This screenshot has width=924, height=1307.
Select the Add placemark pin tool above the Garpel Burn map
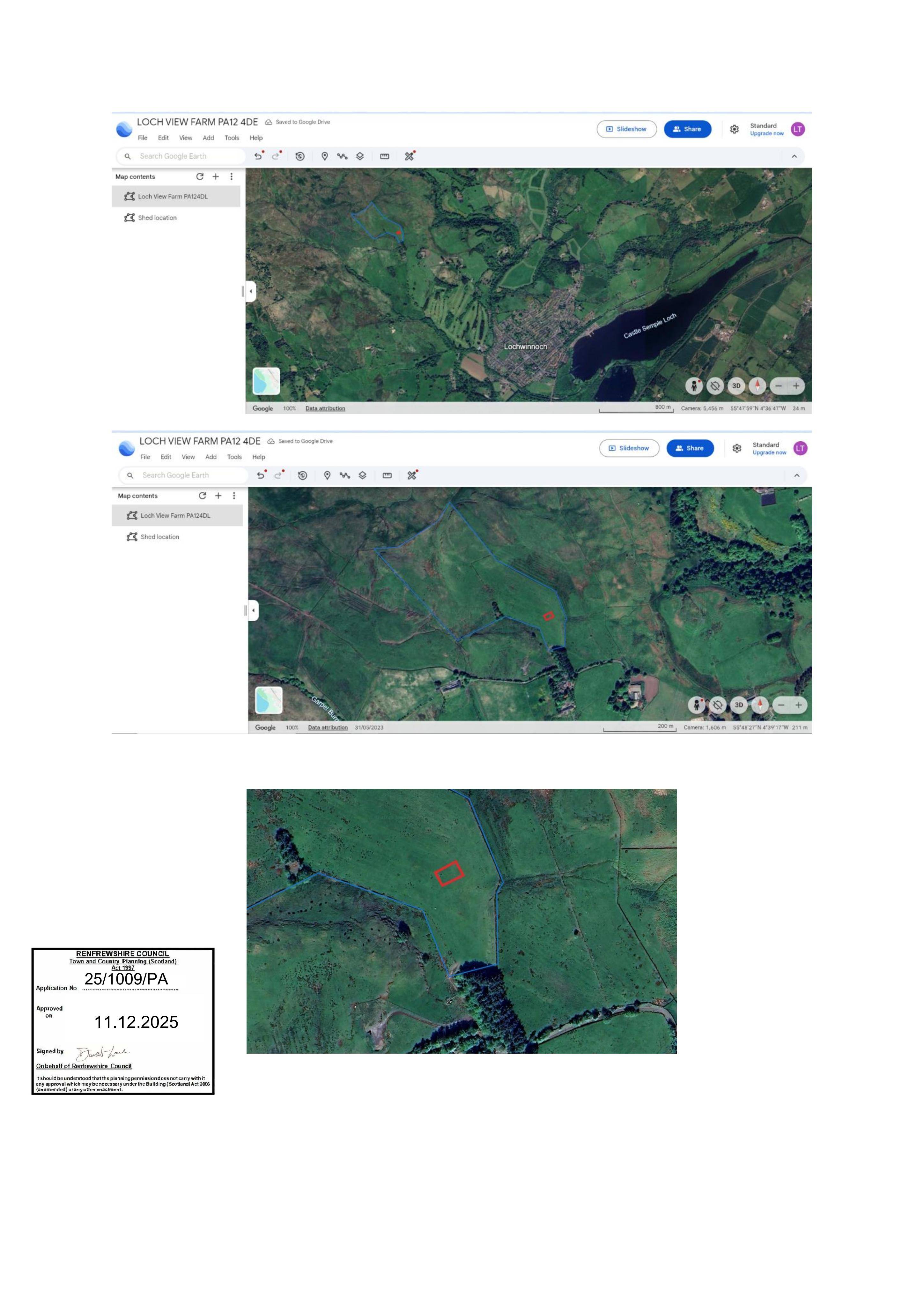(327, 475)
